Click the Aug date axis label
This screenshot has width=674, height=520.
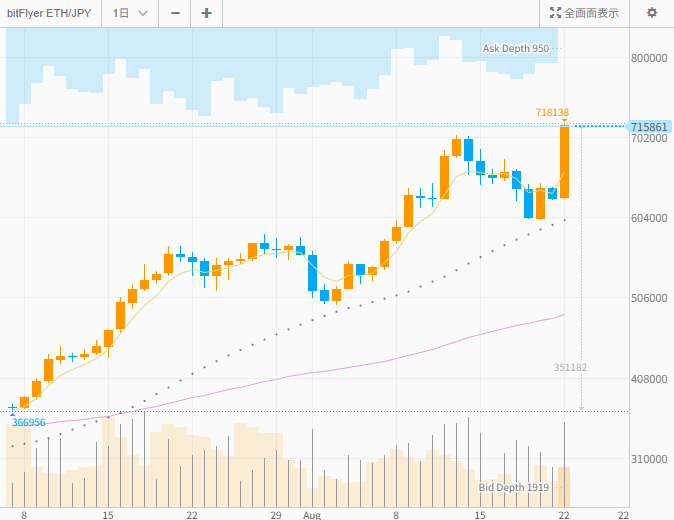click(312, 515)
